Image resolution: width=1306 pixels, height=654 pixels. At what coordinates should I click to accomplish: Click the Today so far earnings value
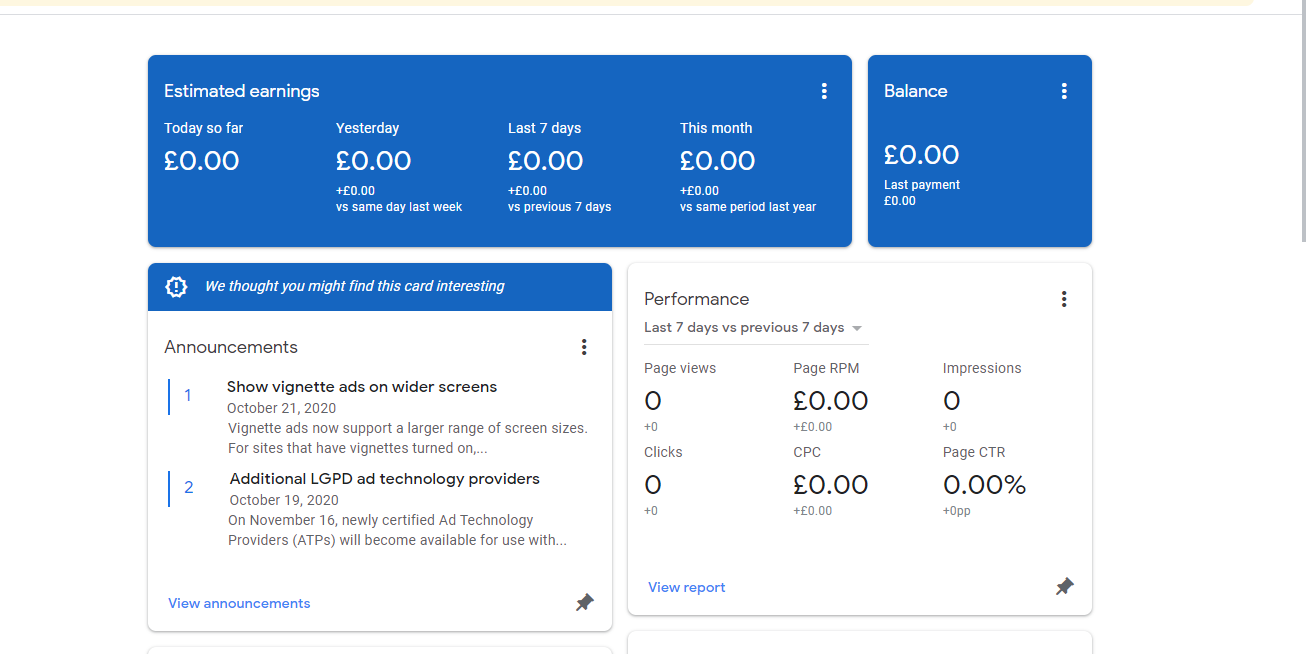[x=202, y=161]
